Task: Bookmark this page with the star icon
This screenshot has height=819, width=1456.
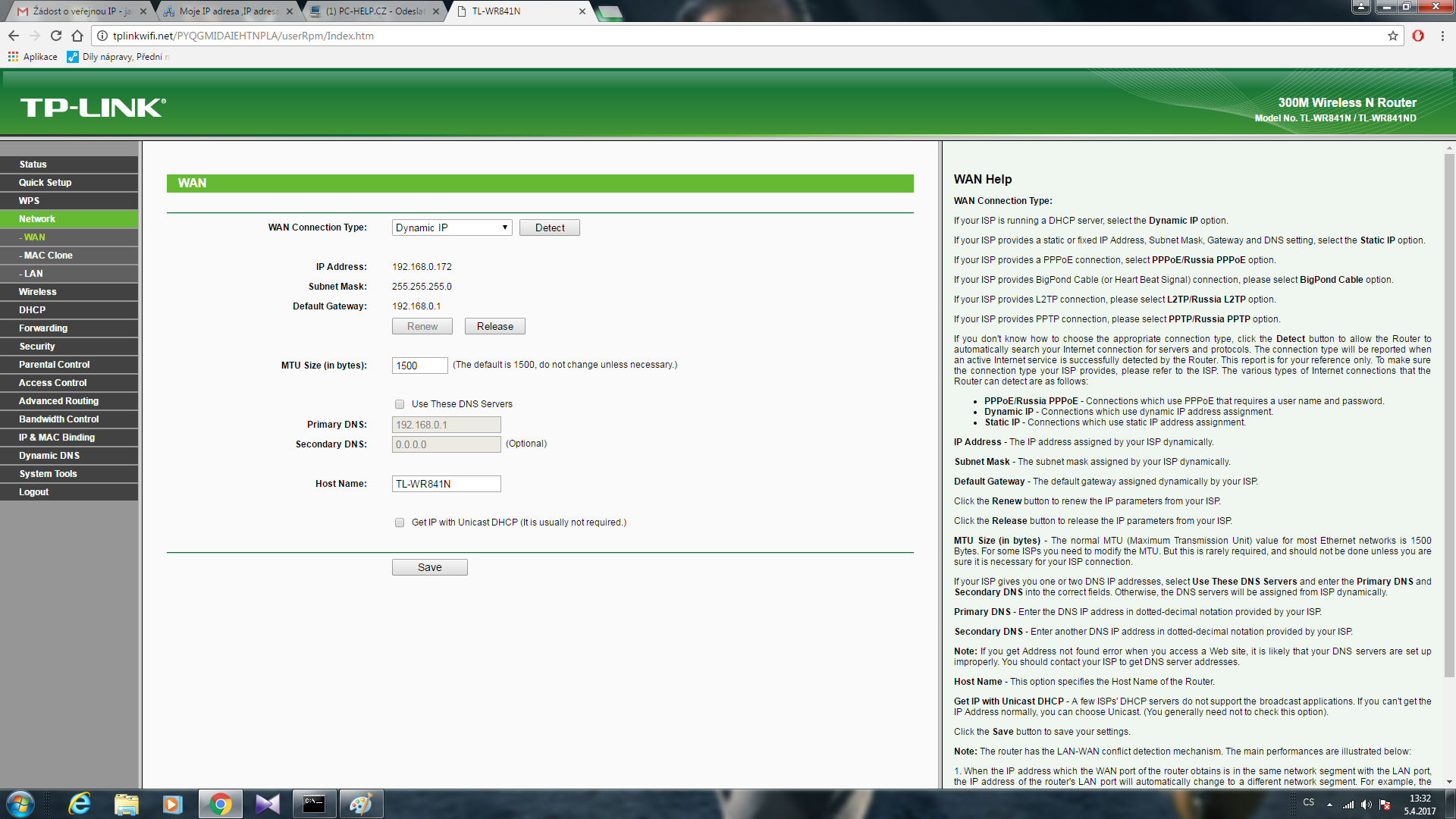Action: 1393,36
